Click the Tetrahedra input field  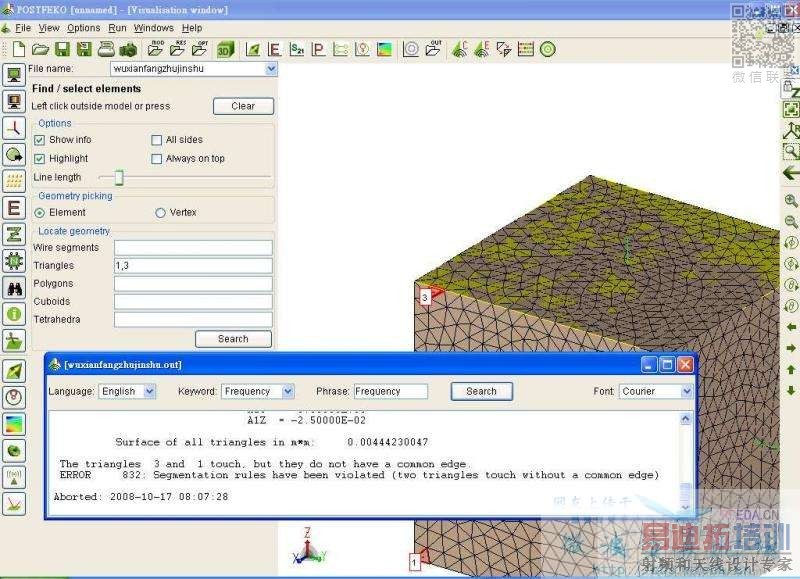[x=193, y=319]
